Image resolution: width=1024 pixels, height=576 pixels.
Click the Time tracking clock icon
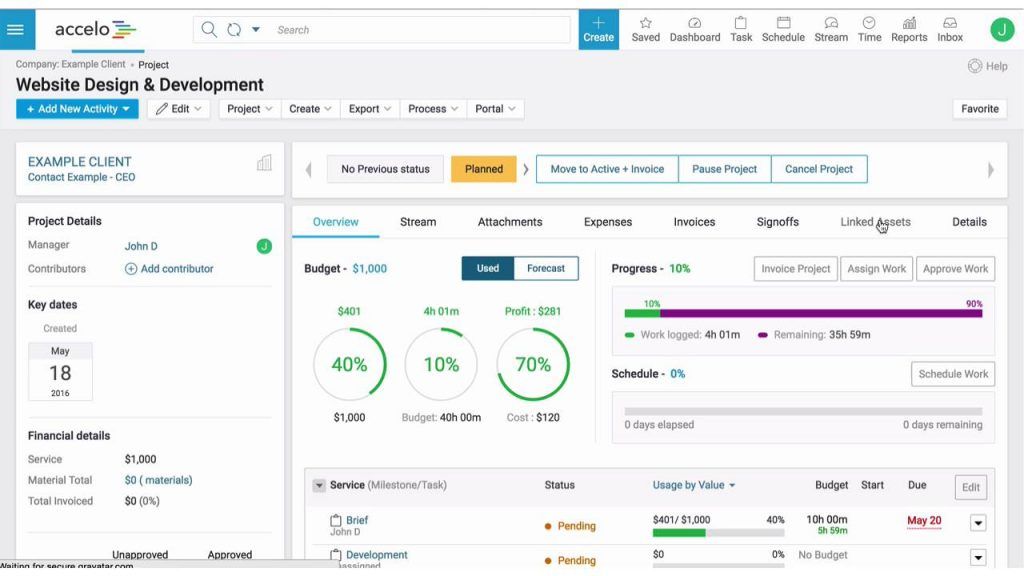pos(869,29)
